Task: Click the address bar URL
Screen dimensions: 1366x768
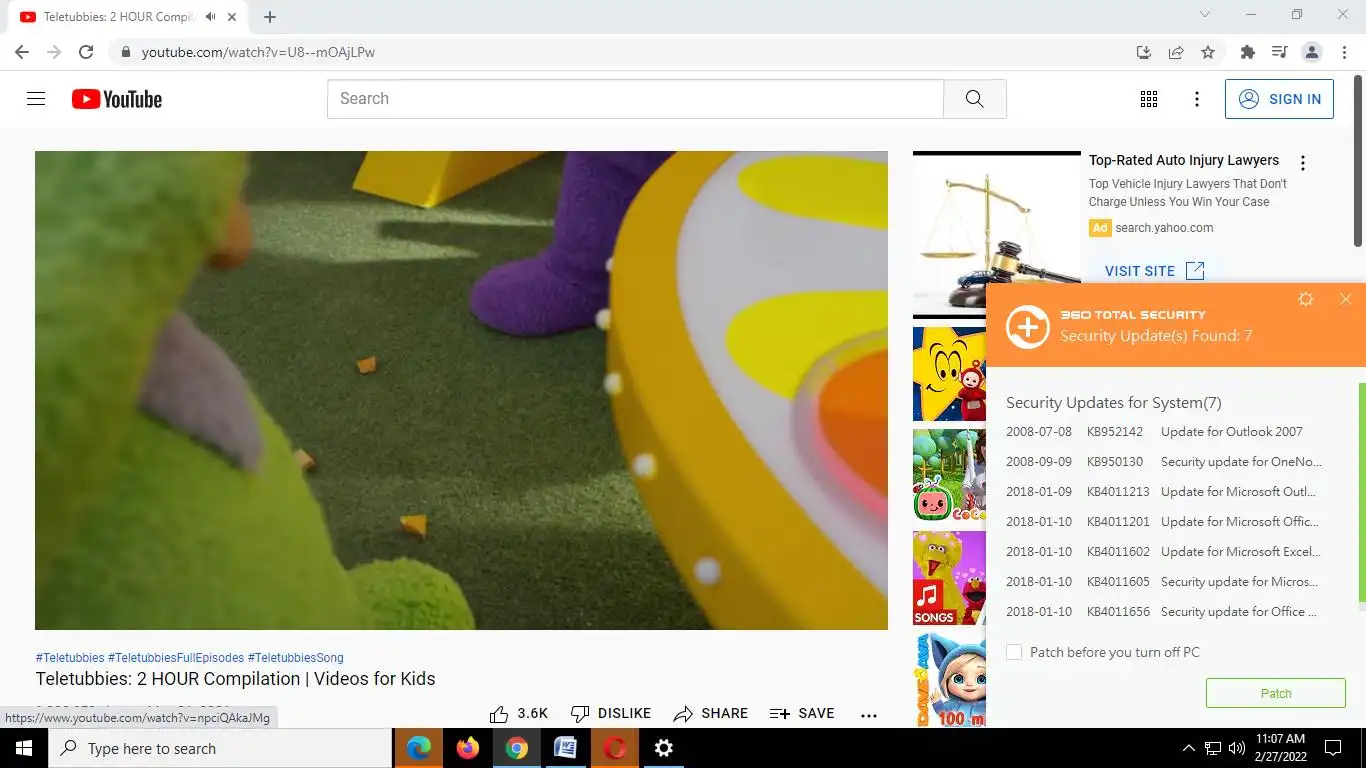Action: (x=258, y=52)
